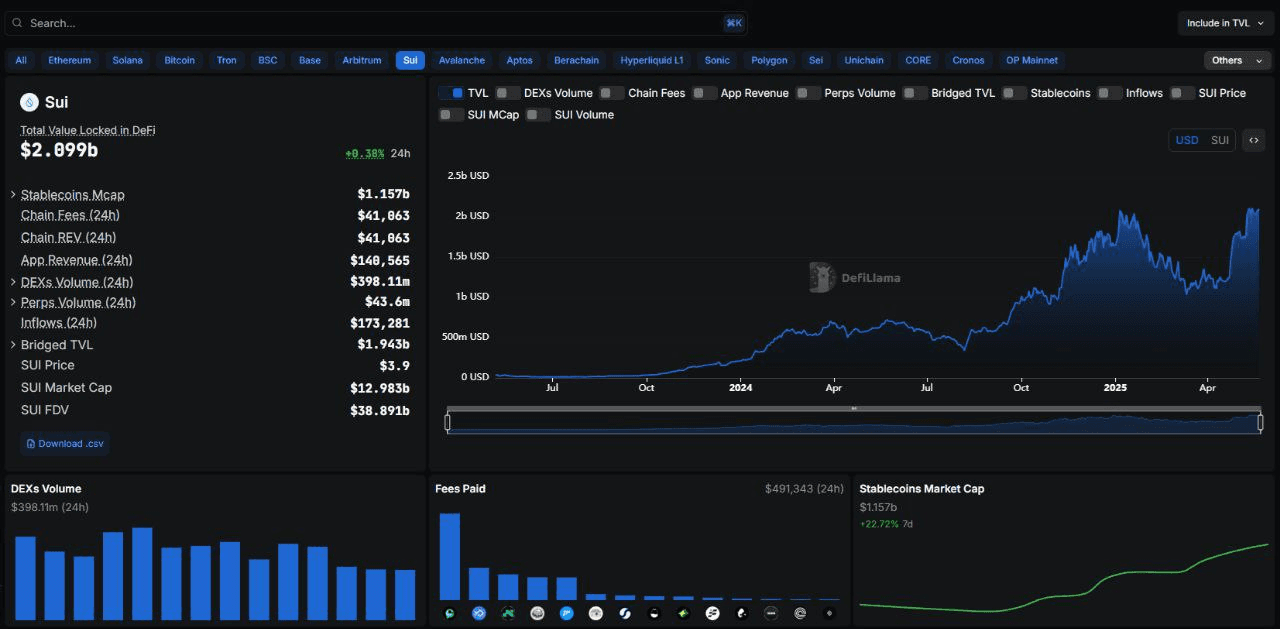Image resolution: width=1280 pixels, height=629 pixels.
Task: Switch to the Solana chain tab
Action: pos(127,60)
